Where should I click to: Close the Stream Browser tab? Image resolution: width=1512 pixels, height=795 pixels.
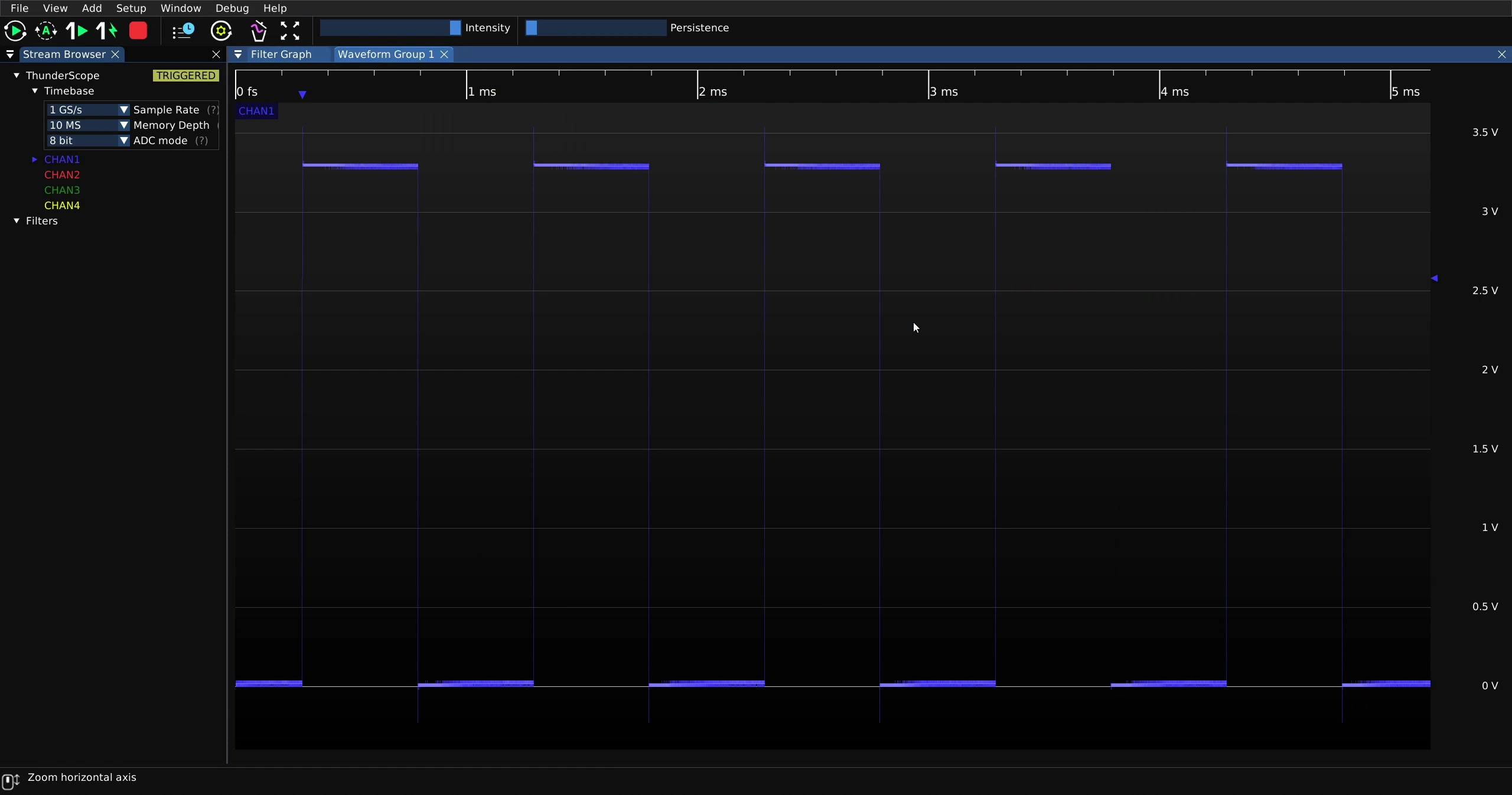coord(116,54)
